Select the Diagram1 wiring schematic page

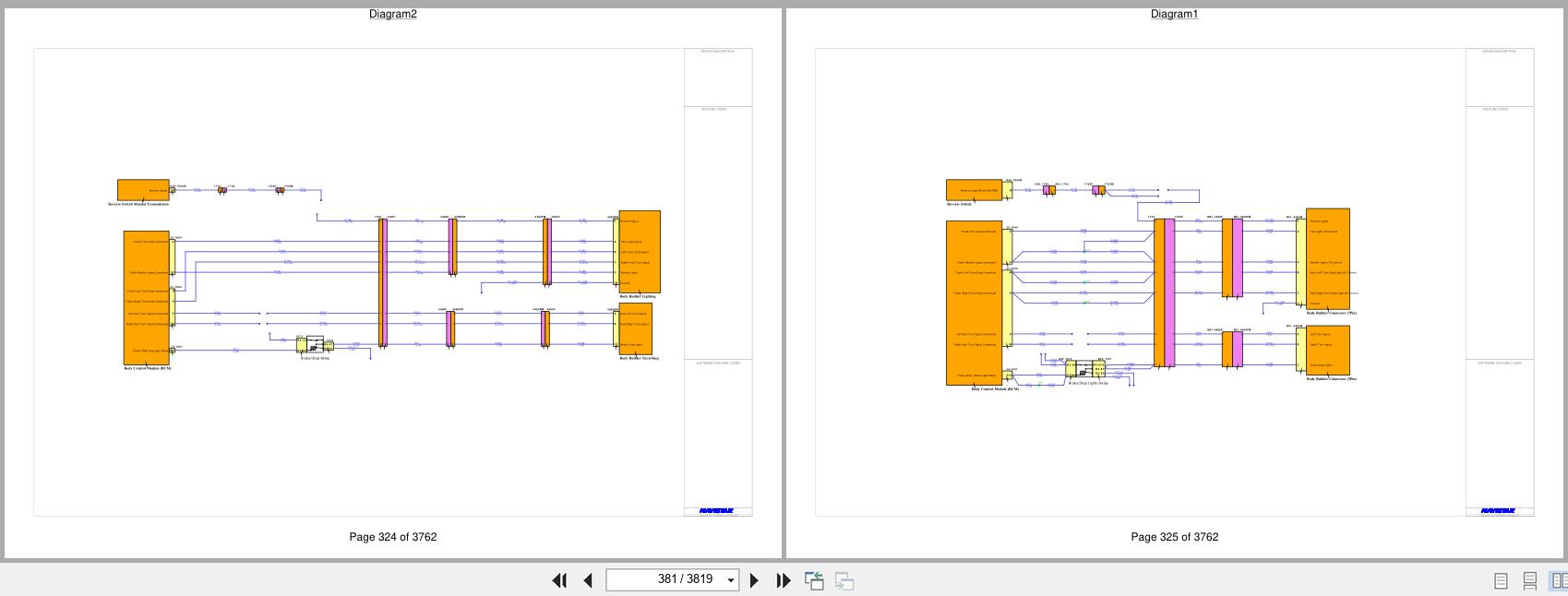pos(1175,282)
